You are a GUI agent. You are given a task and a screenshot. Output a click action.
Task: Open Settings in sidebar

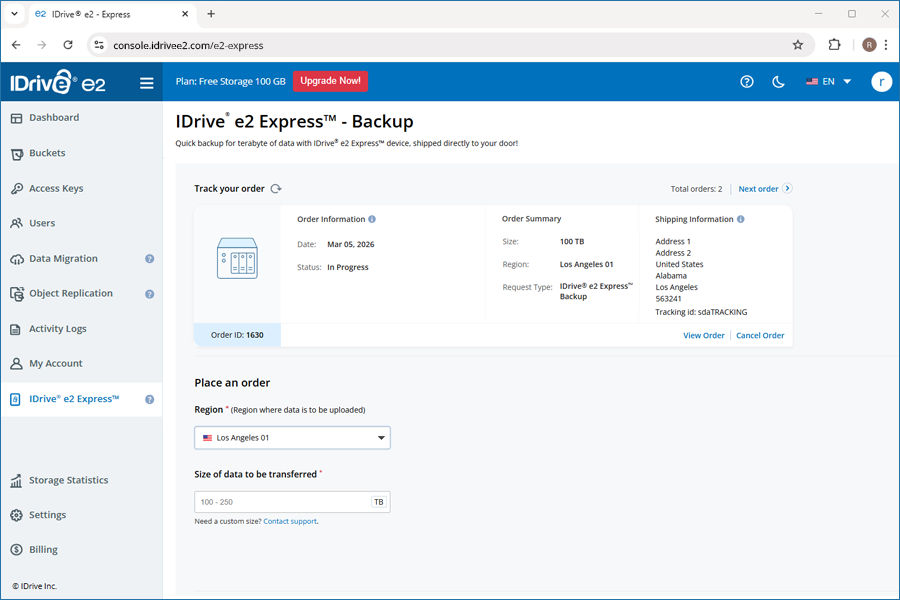tap(47, 515)
